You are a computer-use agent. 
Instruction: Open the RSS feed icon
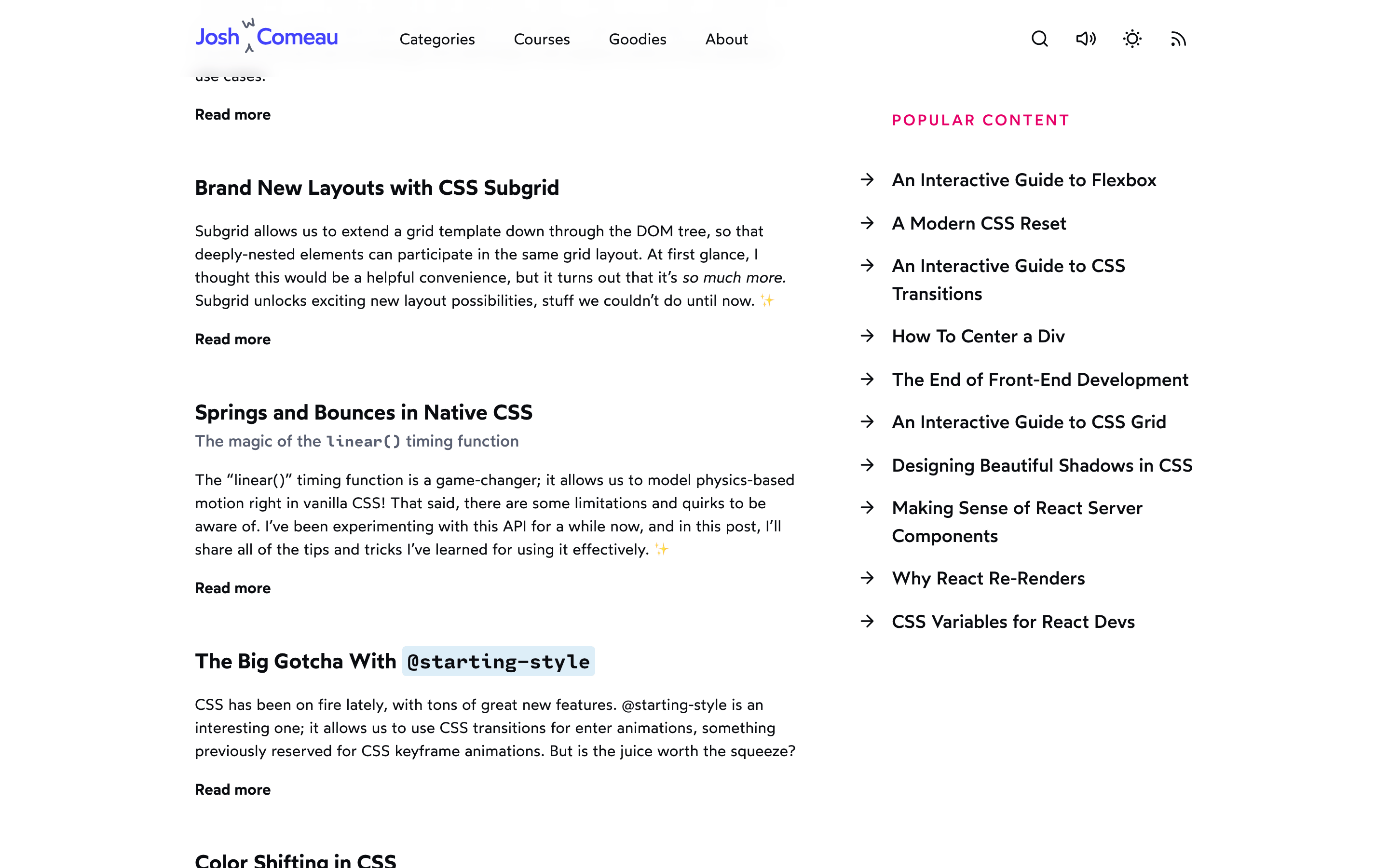coord(1178,39)
